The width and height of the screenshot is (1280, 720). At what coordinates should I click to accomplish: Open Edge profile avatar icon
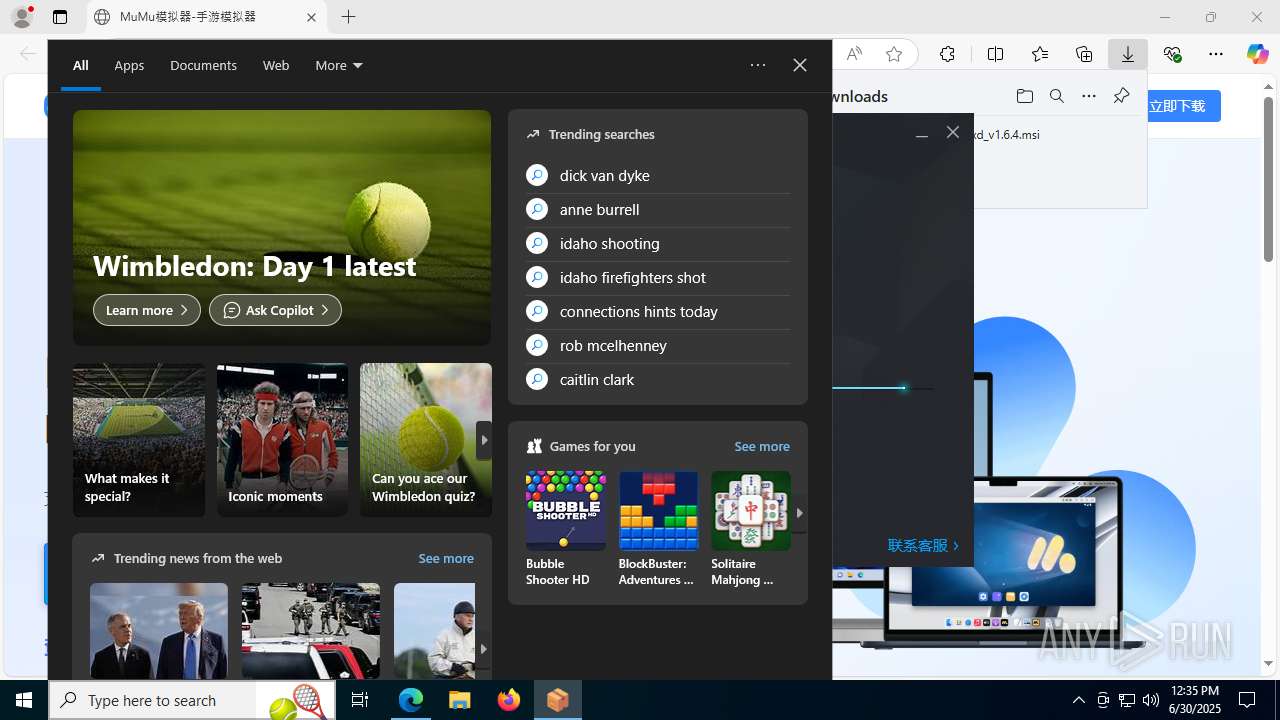22,17
